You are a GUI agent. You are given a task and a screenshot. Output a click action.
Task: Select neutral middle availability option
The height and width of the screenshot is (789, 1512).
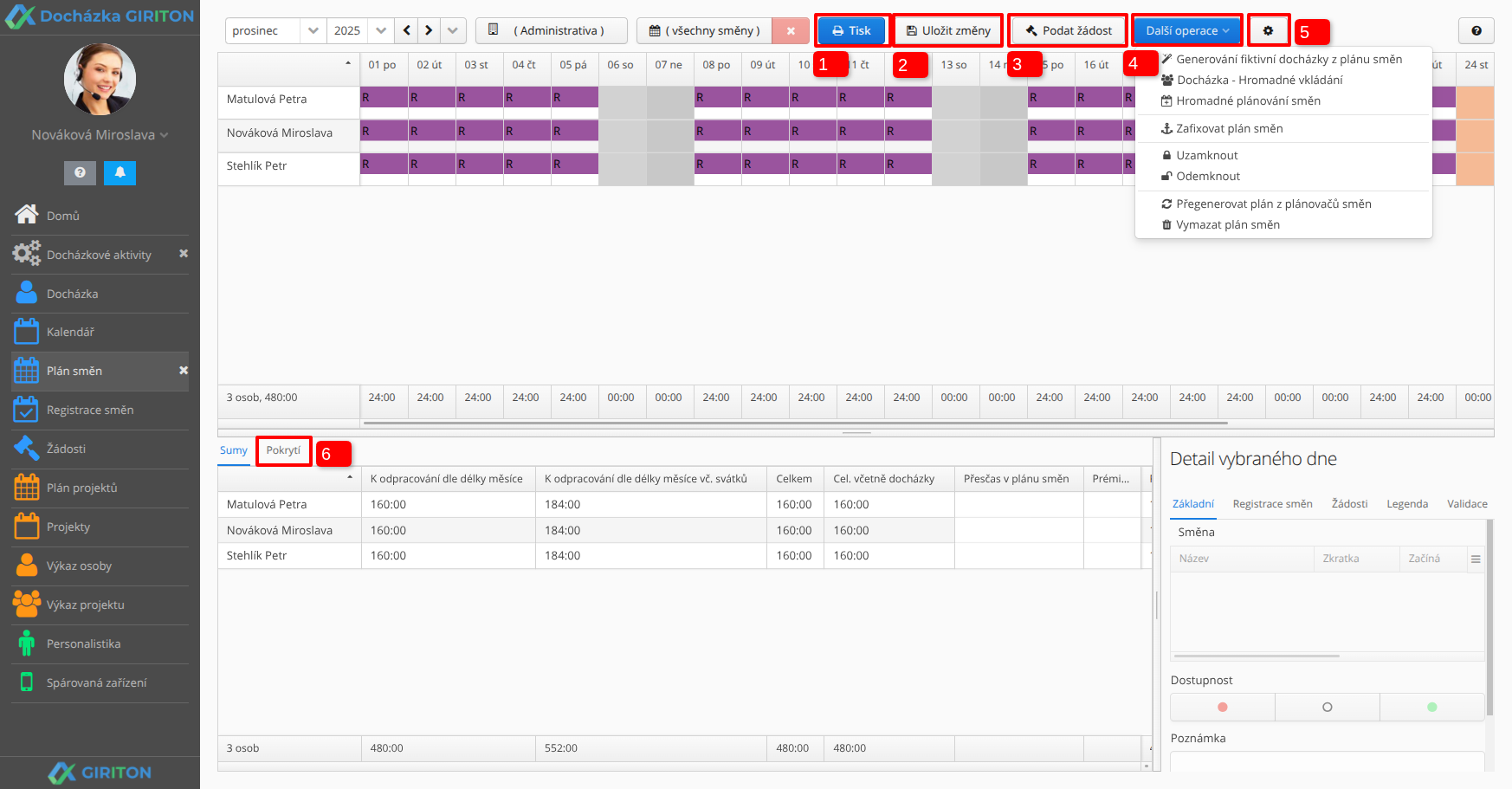pyautogui.click(x=1327, y=707)
